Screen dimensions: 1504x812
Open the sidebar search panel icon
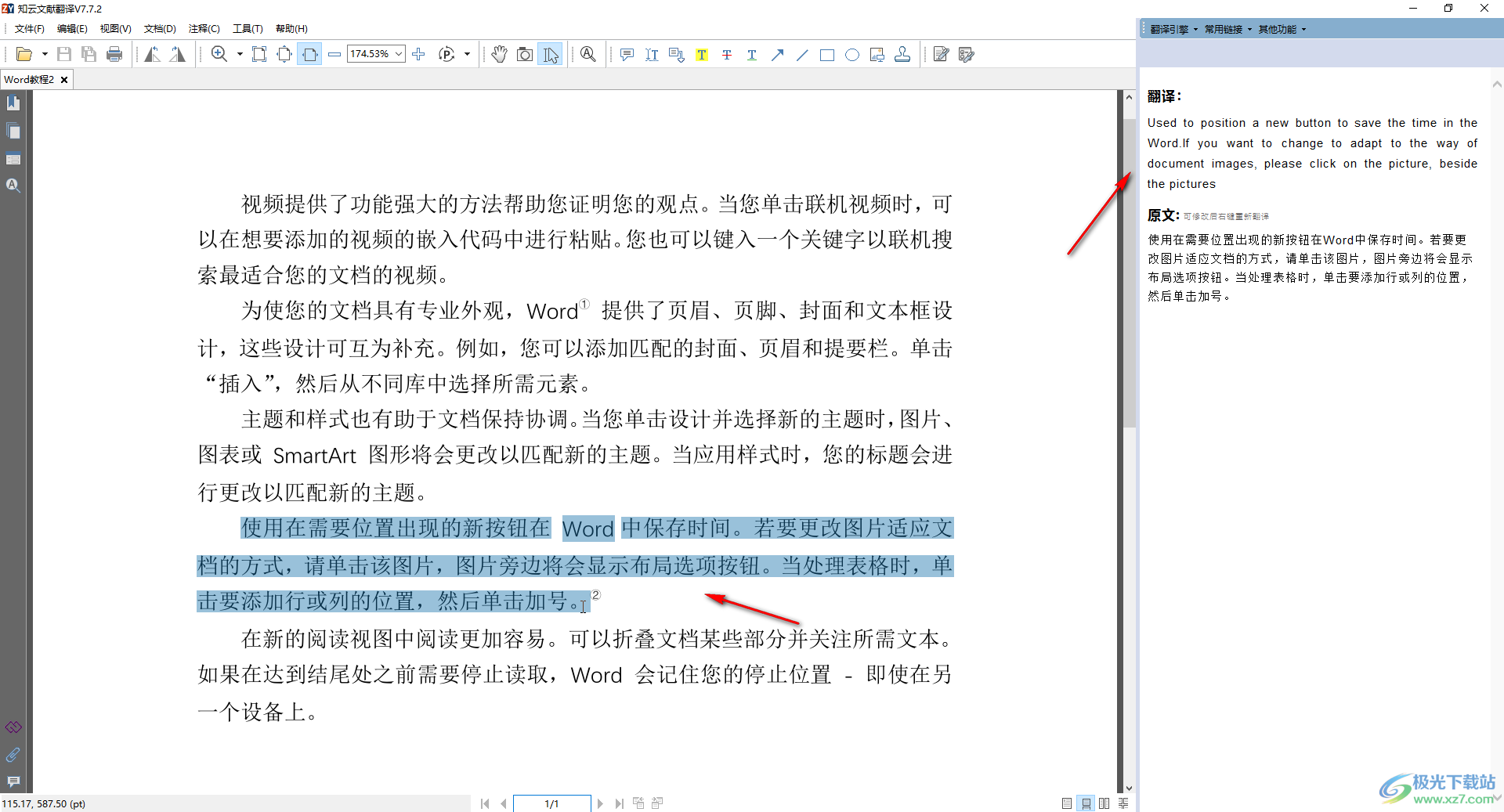click(13, 186)
